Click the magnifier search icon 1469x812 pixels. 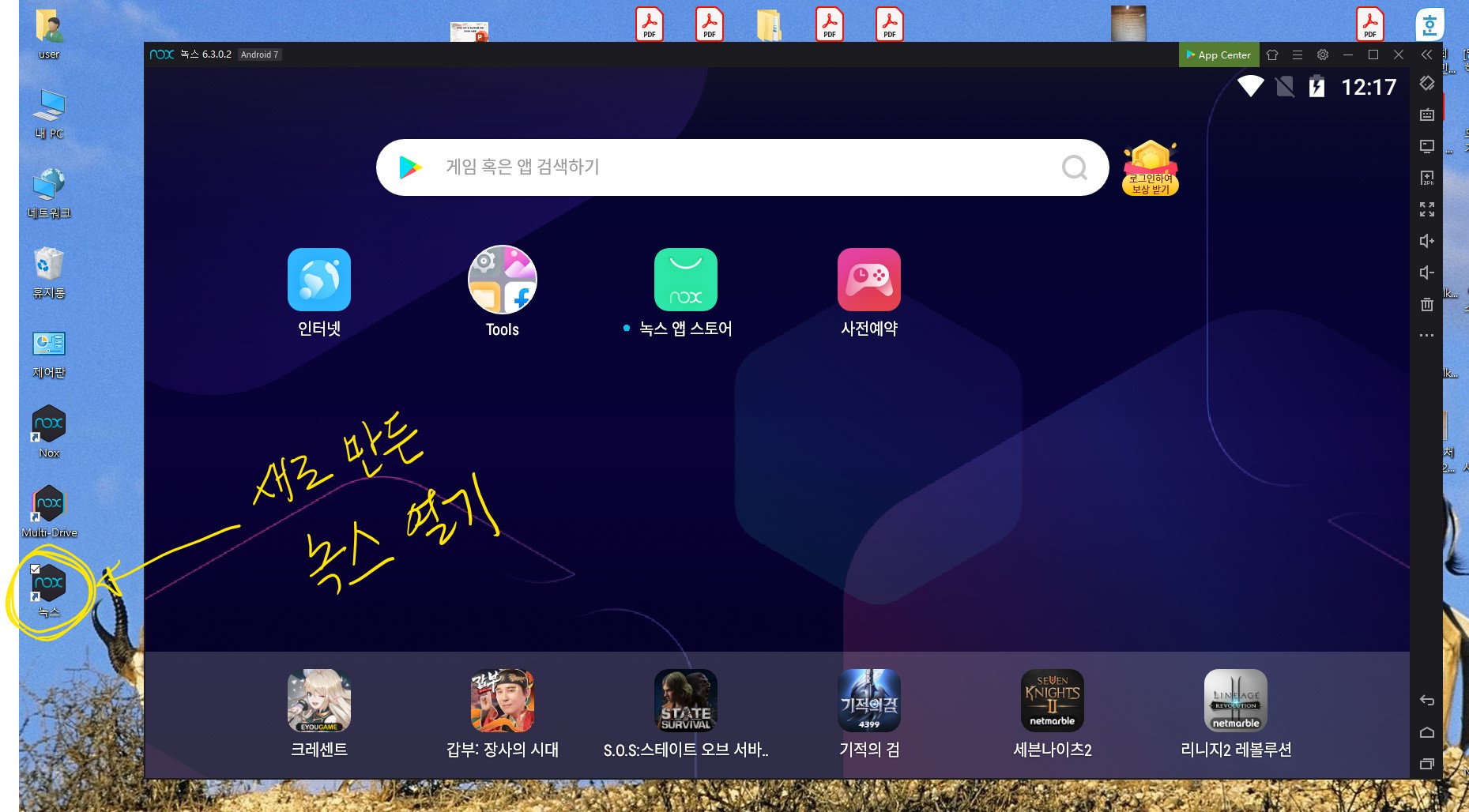point(1075,167)
